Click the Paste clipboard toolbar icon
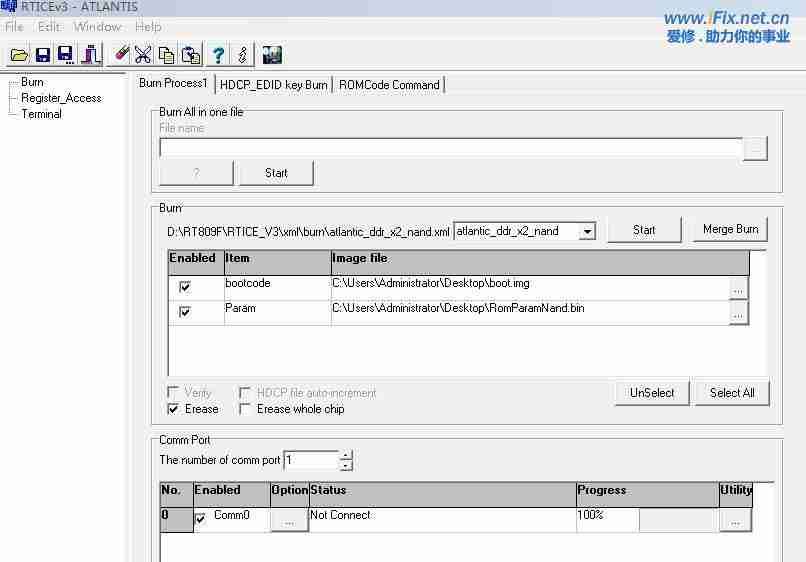The image size is (806, 562). pyautogui.click(x=190, y=55)
